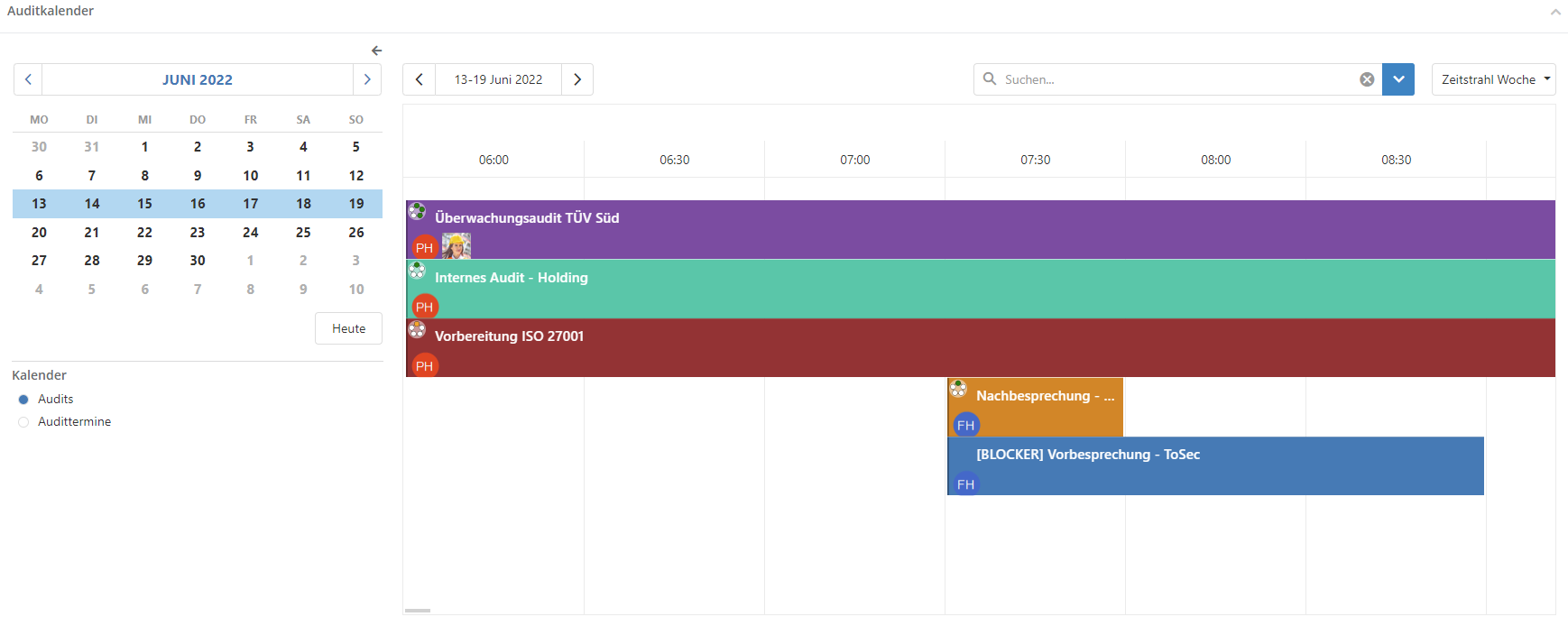Enable the Audittermine calendar option

23,422
